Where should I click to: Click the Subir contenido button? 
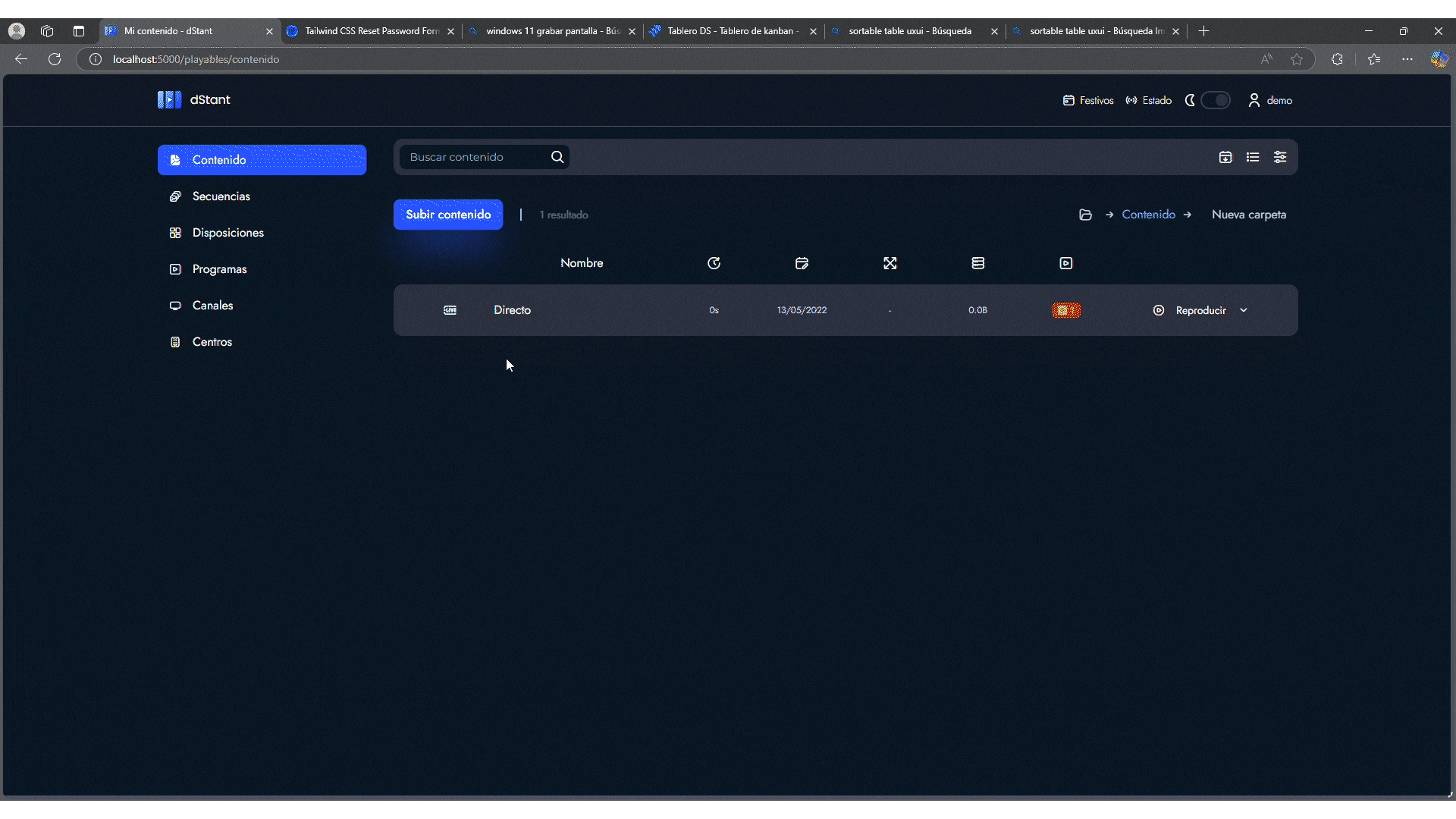pos(448,215)
